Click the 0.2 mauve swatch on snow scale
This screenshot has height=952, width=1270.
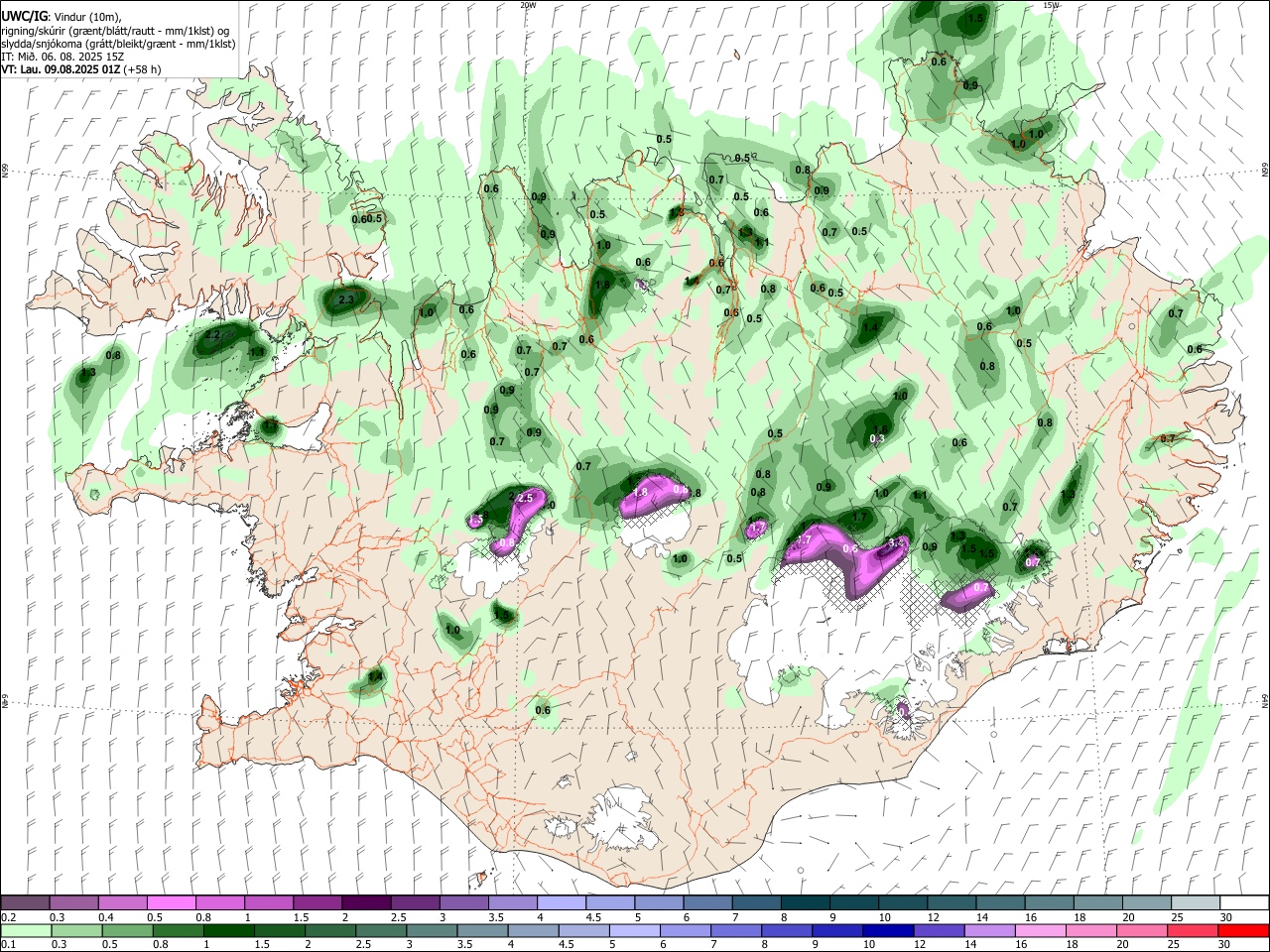point(25,903)
